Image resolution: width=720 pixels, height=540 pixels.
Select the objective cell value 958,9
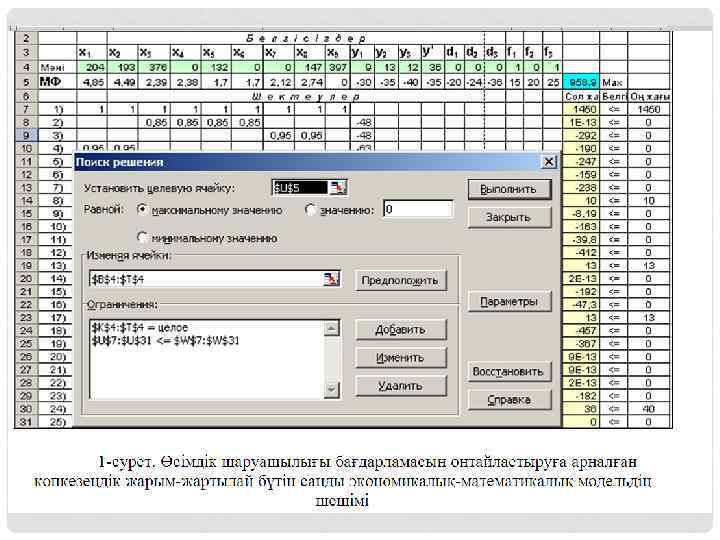[x=581, y=82]
